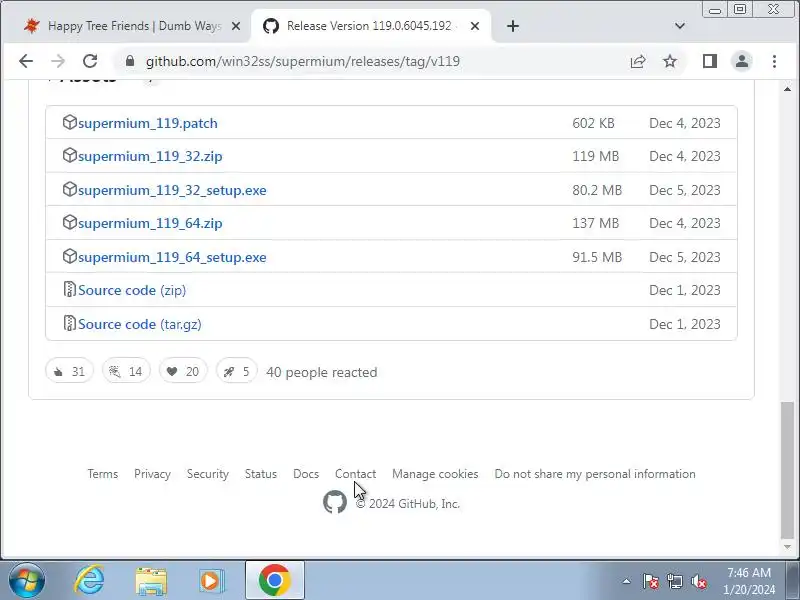The height and width of the screenshot is (600, 800).
Task: Open Chrome three-dot menu
Action: [x=774, y=61]
